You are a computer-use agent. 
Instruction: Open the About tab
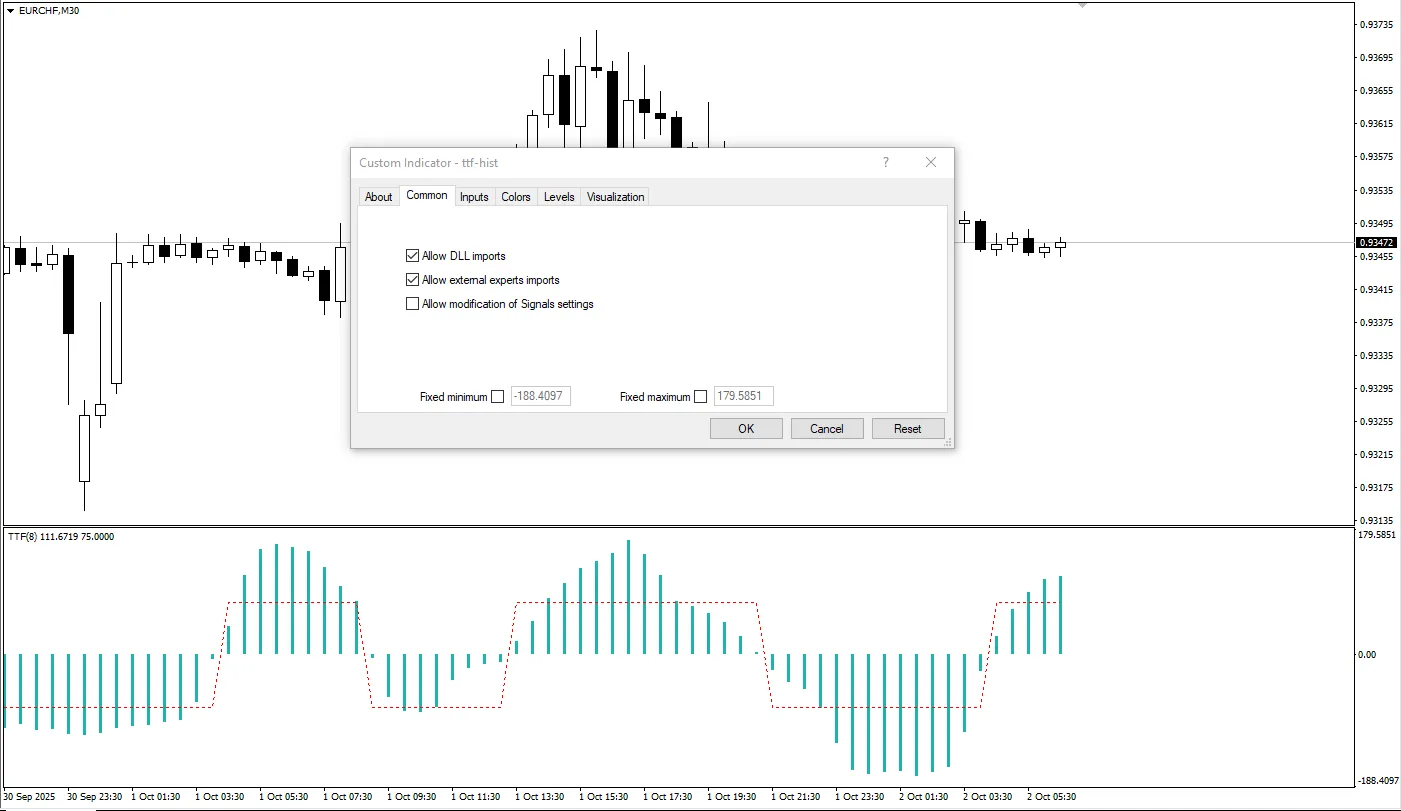tap(378, 197)
